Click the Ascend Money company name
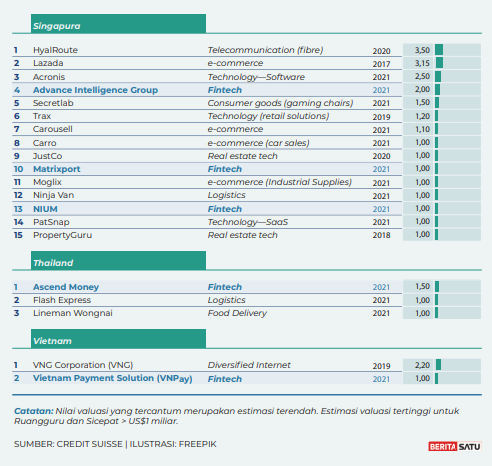 (x=66, y=287)
